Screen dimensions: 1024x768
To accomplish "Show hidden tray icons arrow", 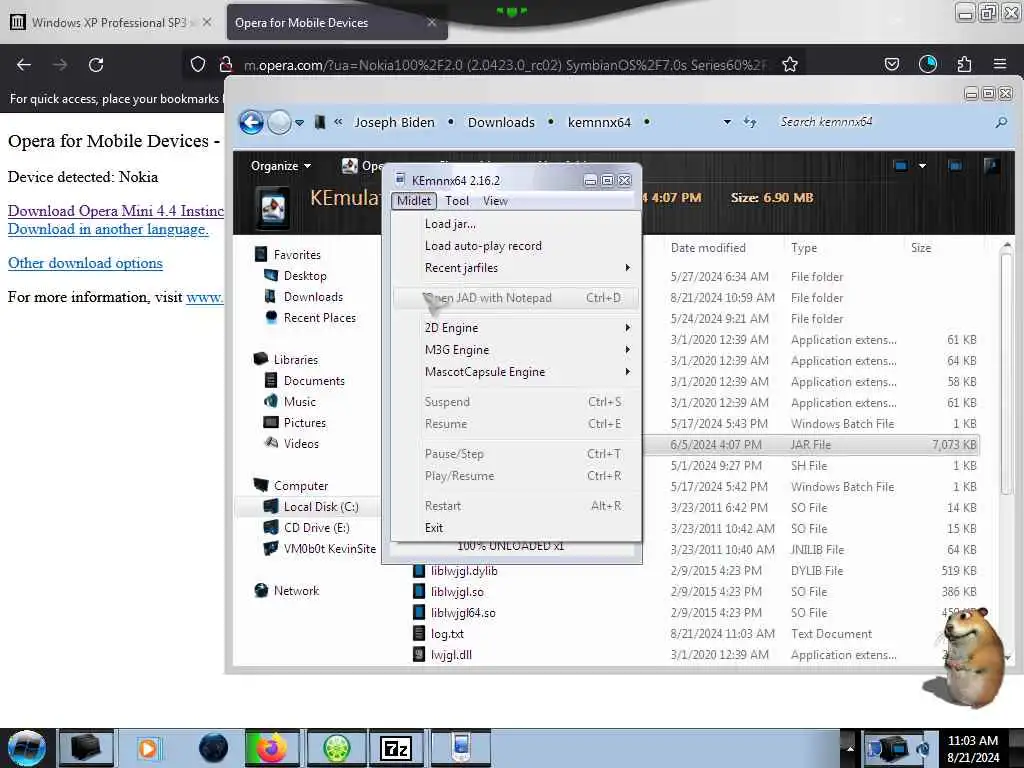I will [x=850, y=748].
